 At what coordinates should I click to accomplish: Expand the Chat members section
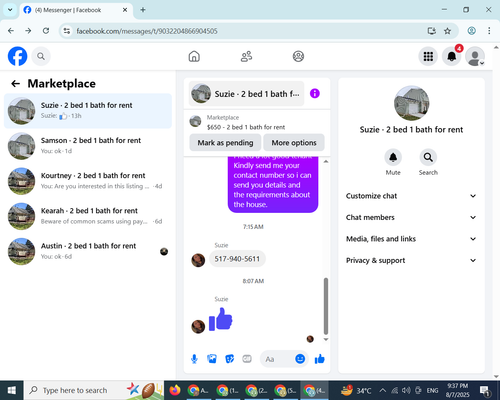point(411,217)
